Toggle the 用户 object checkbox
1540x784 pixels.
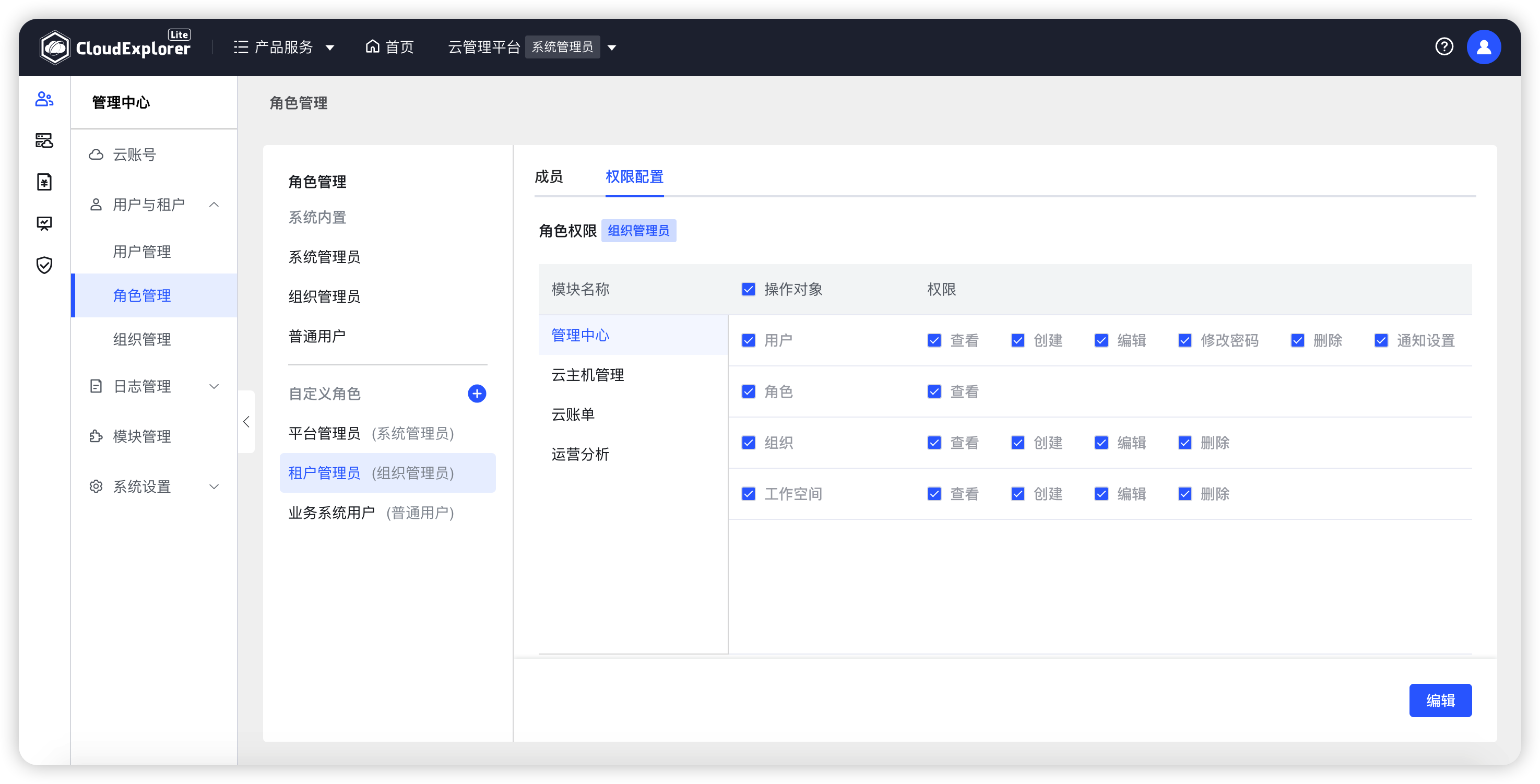[749, 341]
